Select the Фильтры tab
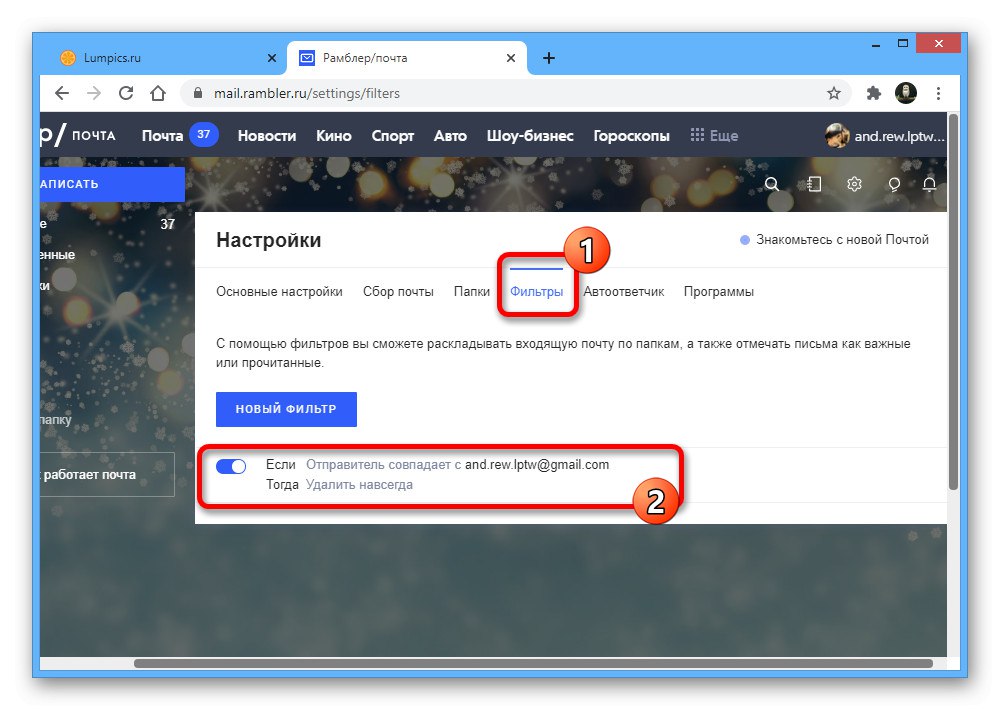1000x710 pixels. pos(536,292)
